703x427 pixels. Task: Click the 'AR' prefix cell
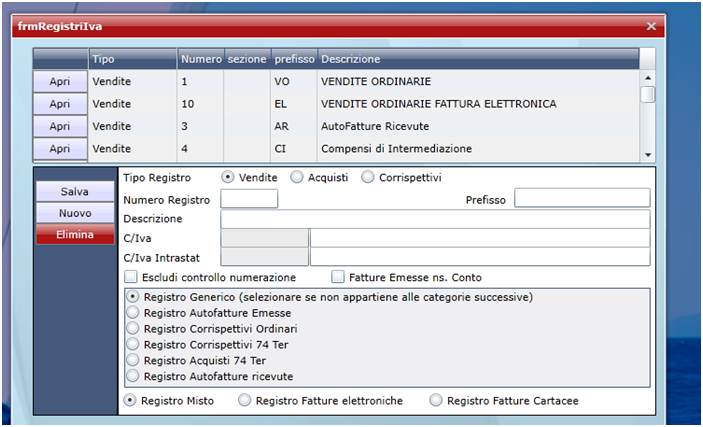pos(294,126)
